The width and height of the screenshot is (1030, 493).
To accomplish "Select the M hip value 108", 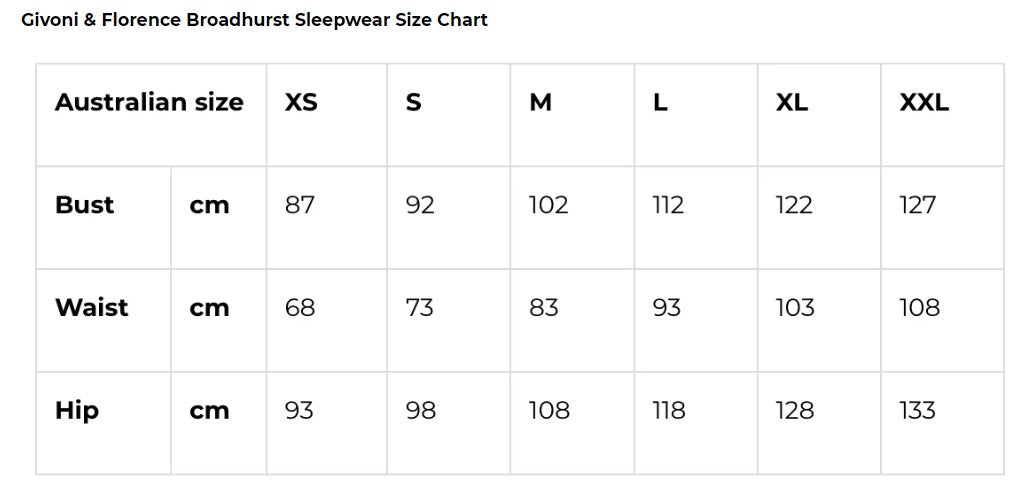I will [x=549, y=410].
